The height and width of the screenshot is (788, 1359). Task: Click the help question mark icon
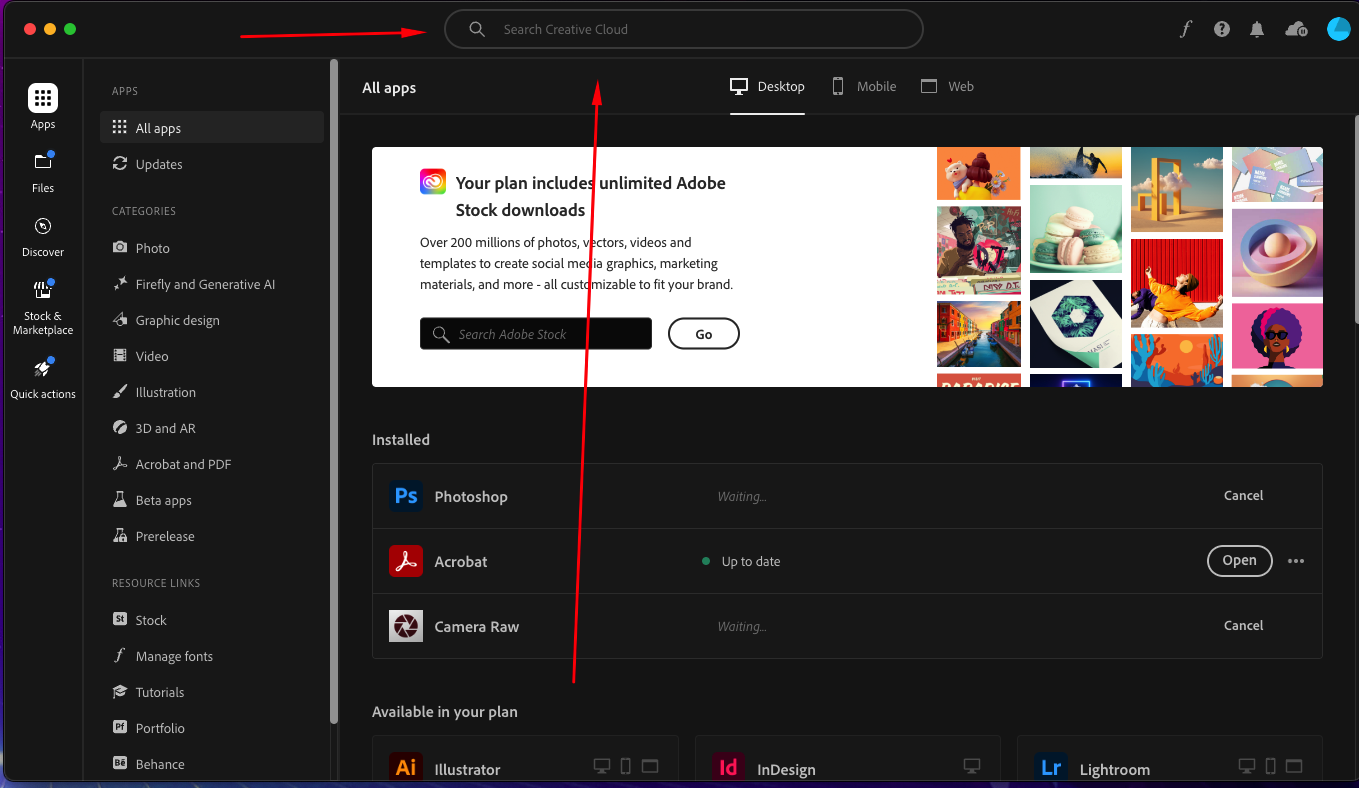click(1222, 29)
